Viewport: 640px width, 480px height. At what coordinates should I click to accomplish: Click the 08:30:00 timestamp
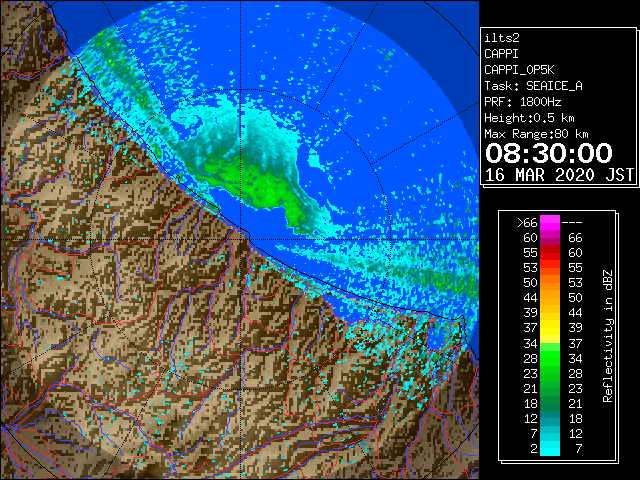pyautogui.click(x=549, y=153)
